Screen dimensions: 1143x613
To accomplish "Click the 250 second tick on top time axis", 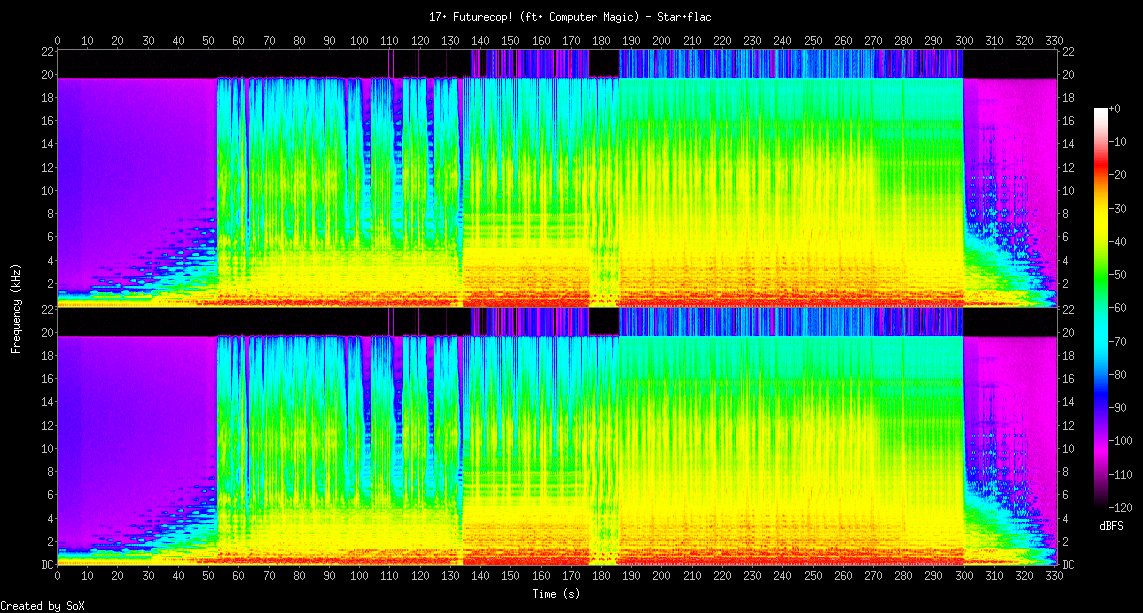I will click(x=813, y=41).
